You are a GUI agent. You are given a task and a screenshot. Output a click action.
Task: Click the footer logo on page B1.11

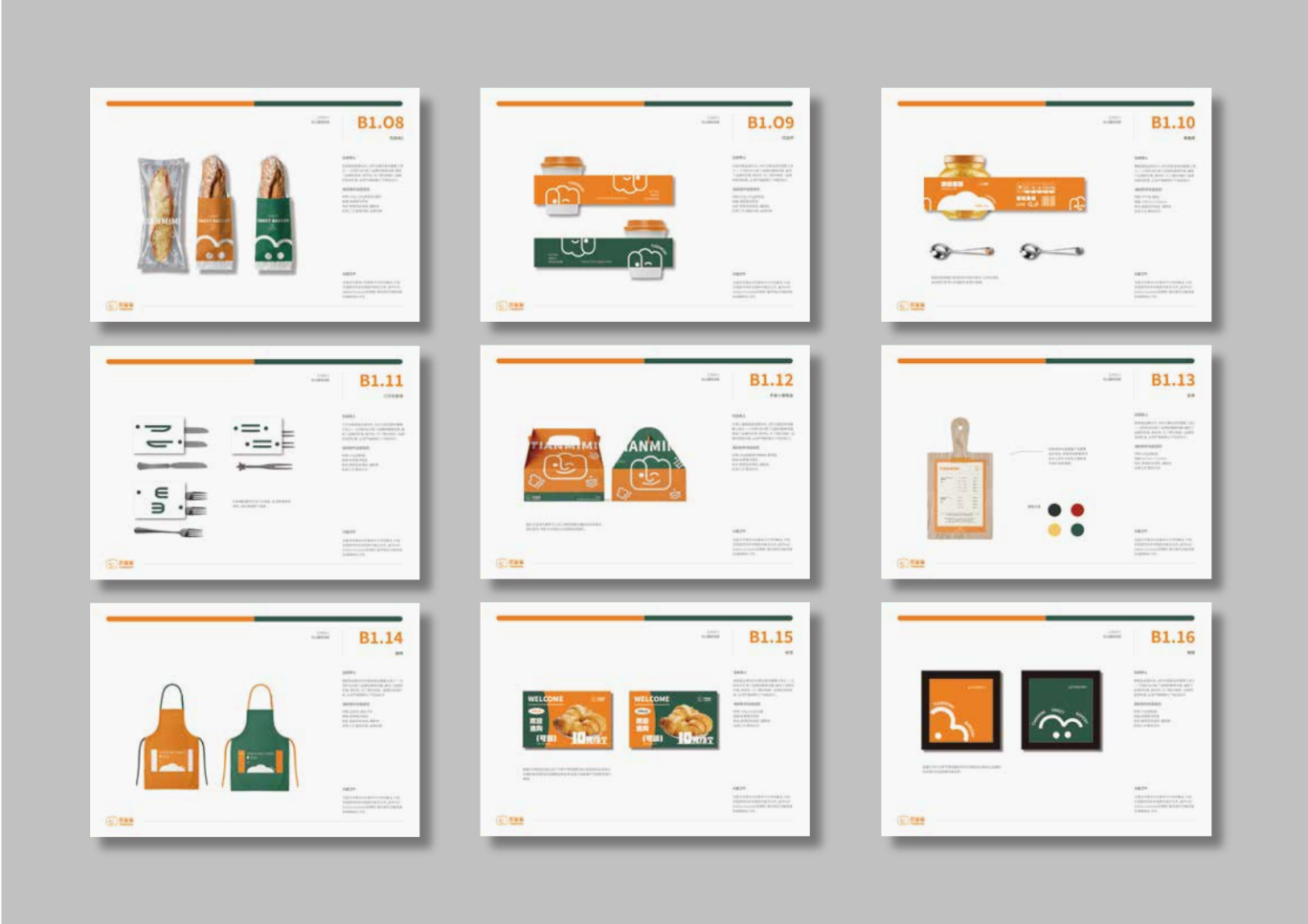click(121, 564)
